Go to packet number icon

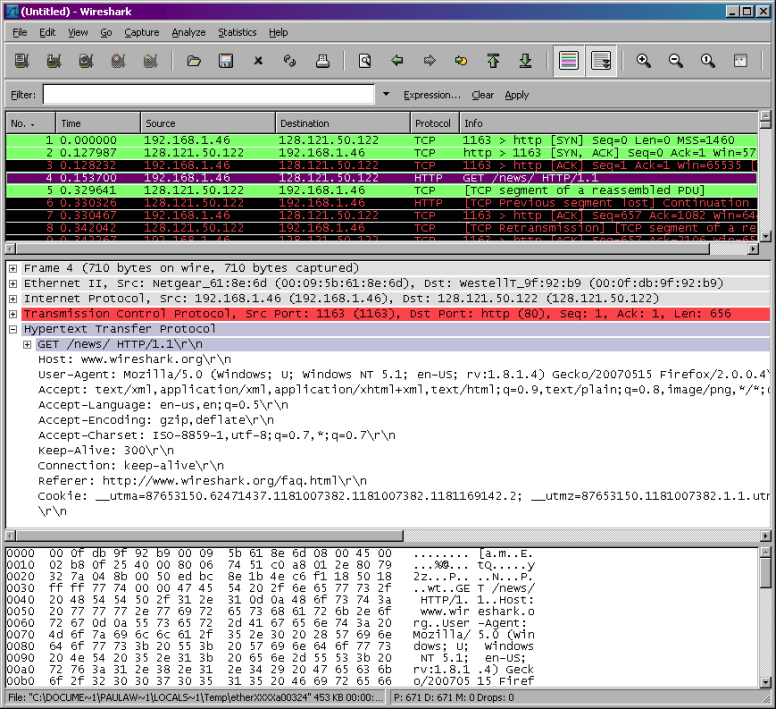(x=461, y=61)
